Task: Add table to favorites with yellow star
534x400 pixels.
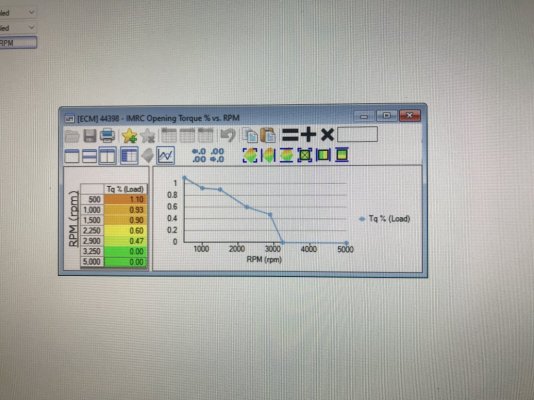Action: [129, 135]
